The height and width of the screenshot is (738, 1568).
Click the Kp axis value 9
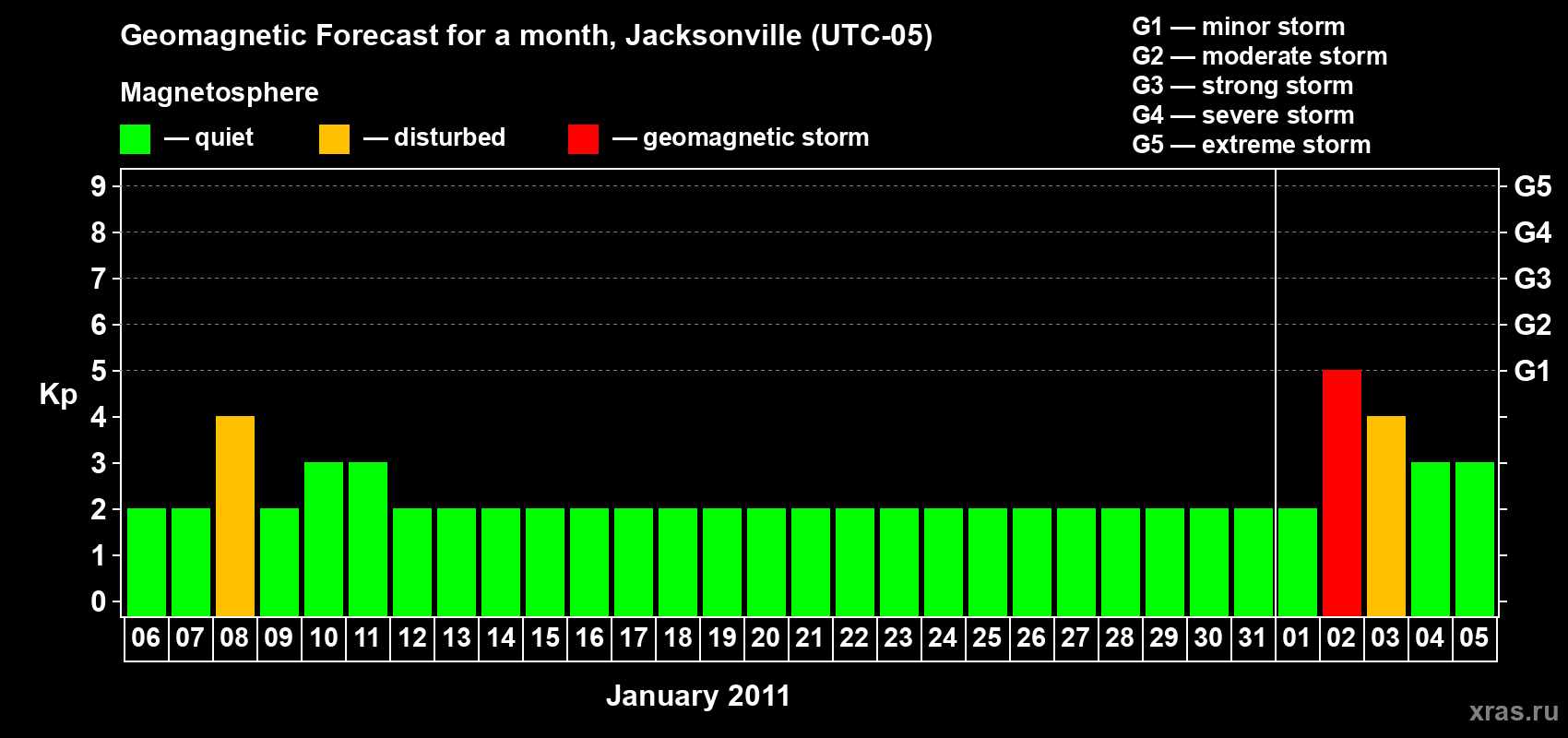(99, 186)
